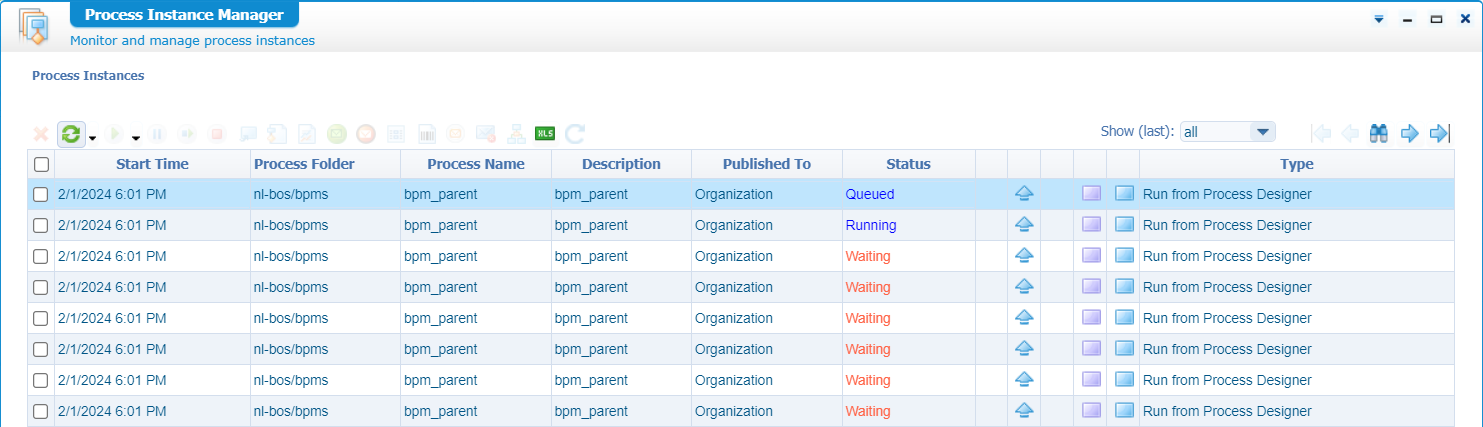Expand the arrow next to Refresh icon
This screenshot has width=1483, height=427.
click(x=93, y=138)
